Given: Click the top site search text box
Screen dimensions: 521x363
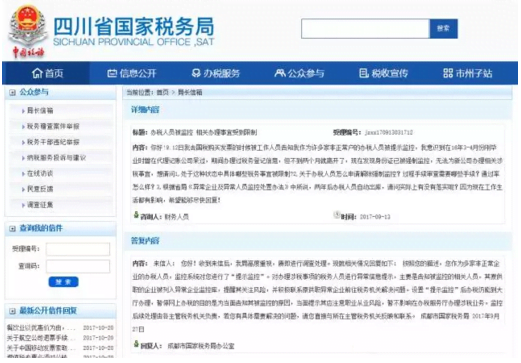Looking at the screenshot, I should [x=365, y=29].
